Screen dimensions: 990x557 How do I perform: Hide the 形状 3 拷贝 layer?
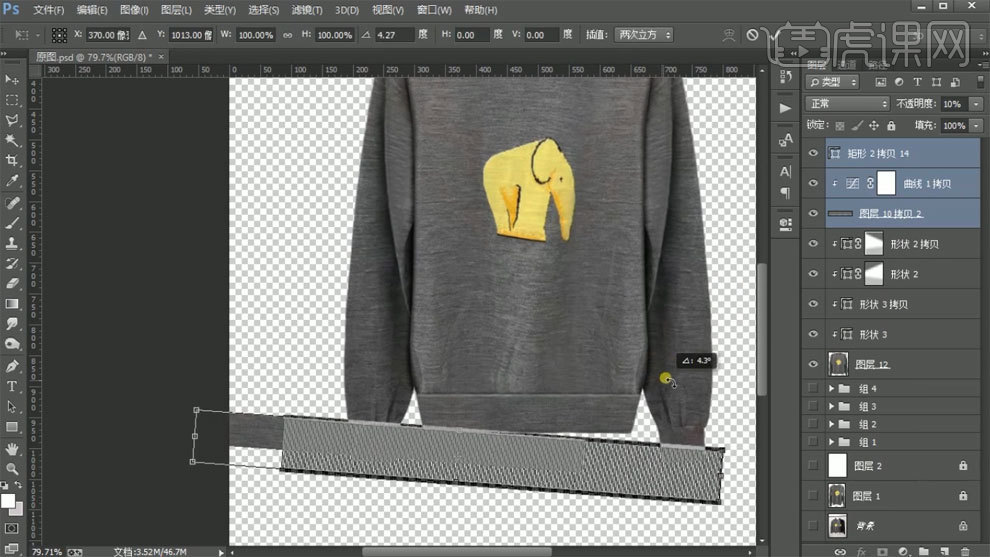pyautogui.click(x=813, y=304)
